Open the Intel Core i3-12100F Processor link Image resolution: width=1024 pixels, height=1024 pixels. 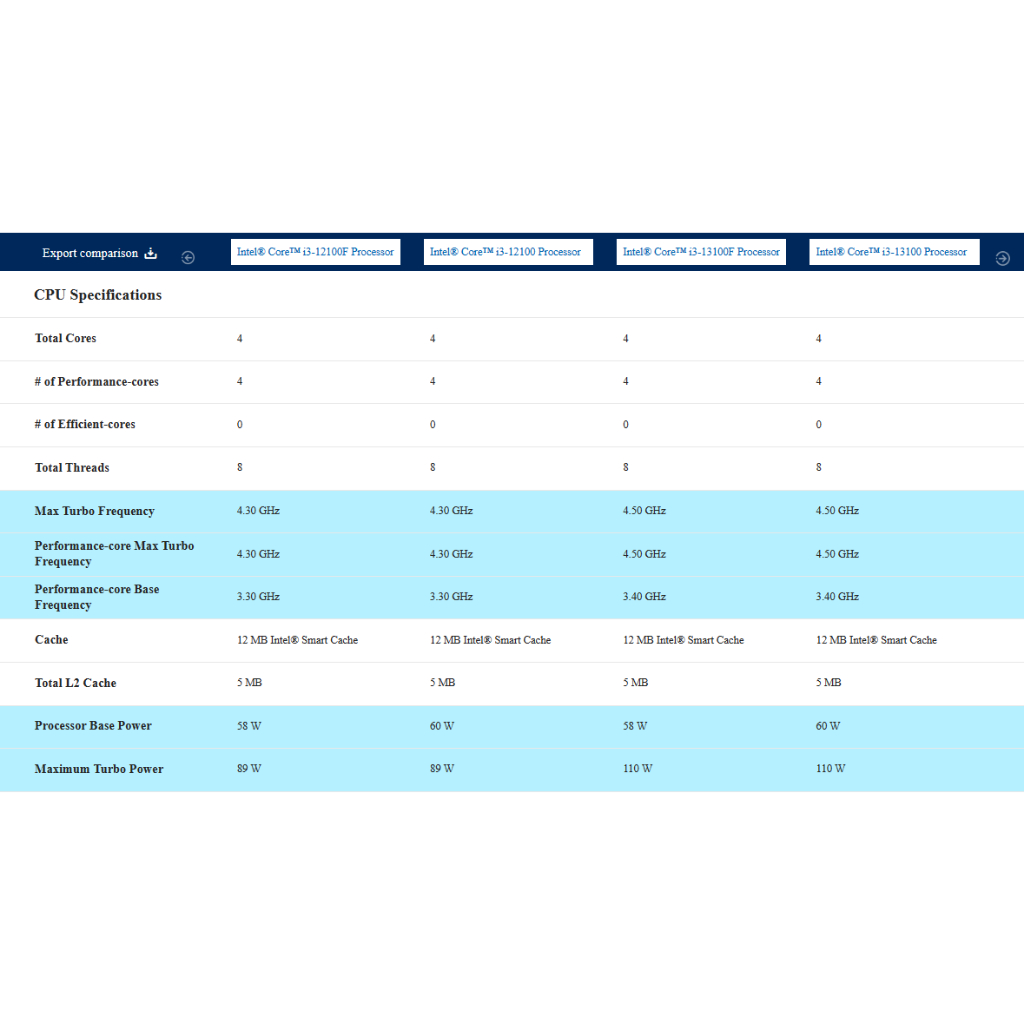(315, 252)
